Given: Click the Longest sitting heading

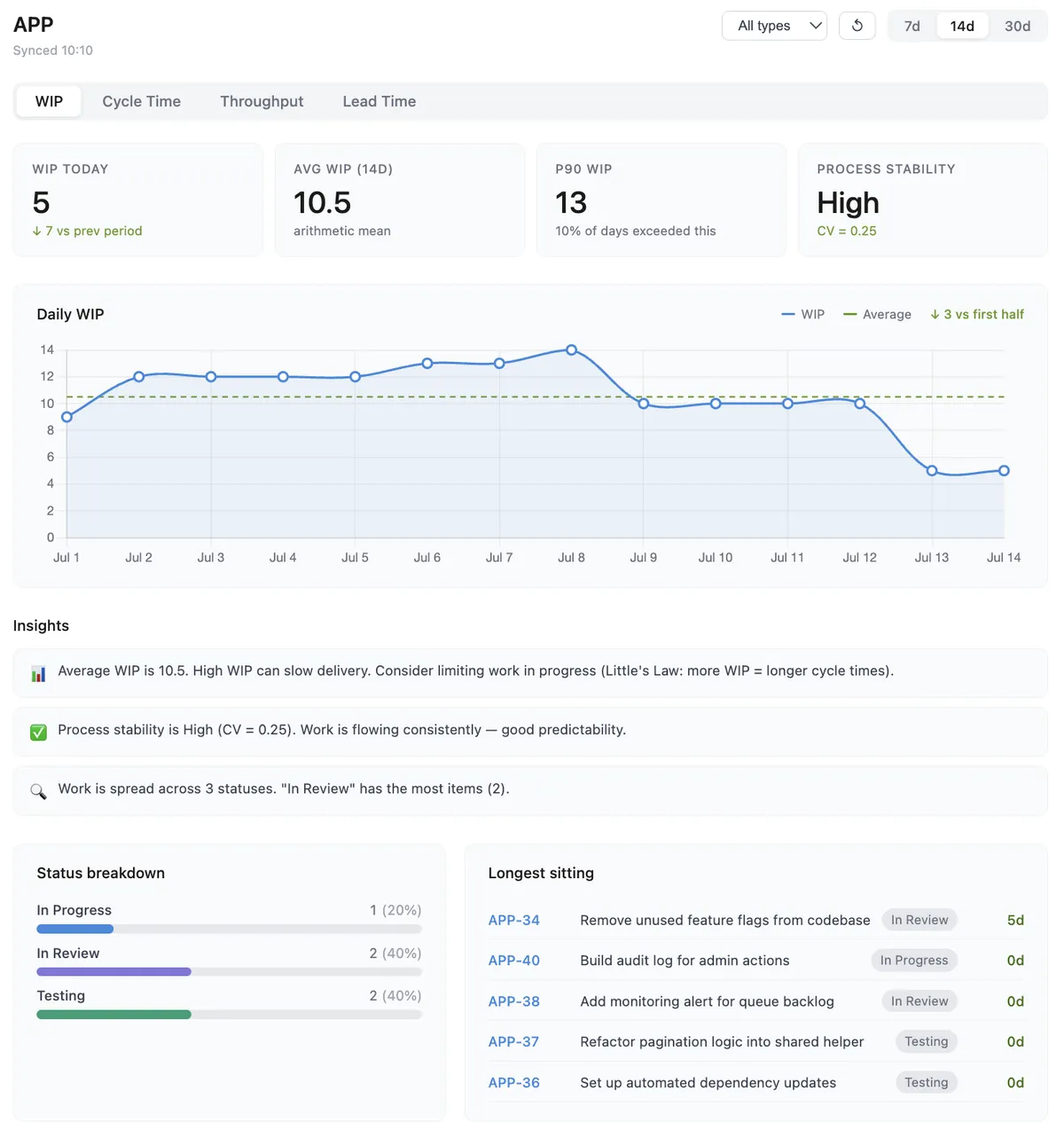Looking at the screenshot, I should 541,873.
